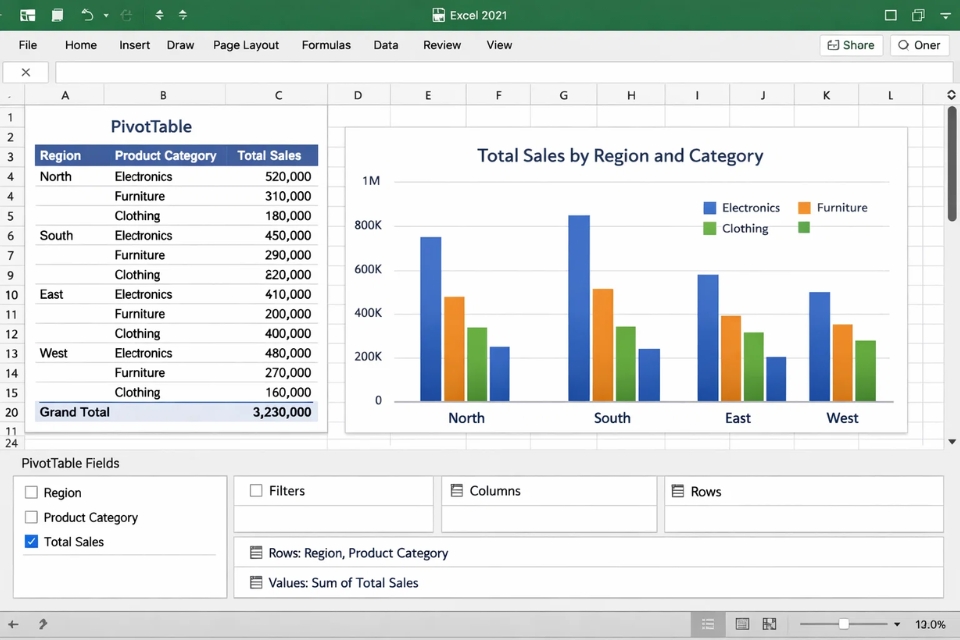Adjust the zoom slider in the status bar
Screen dimensions: 960x640
[x=844, y=623]
